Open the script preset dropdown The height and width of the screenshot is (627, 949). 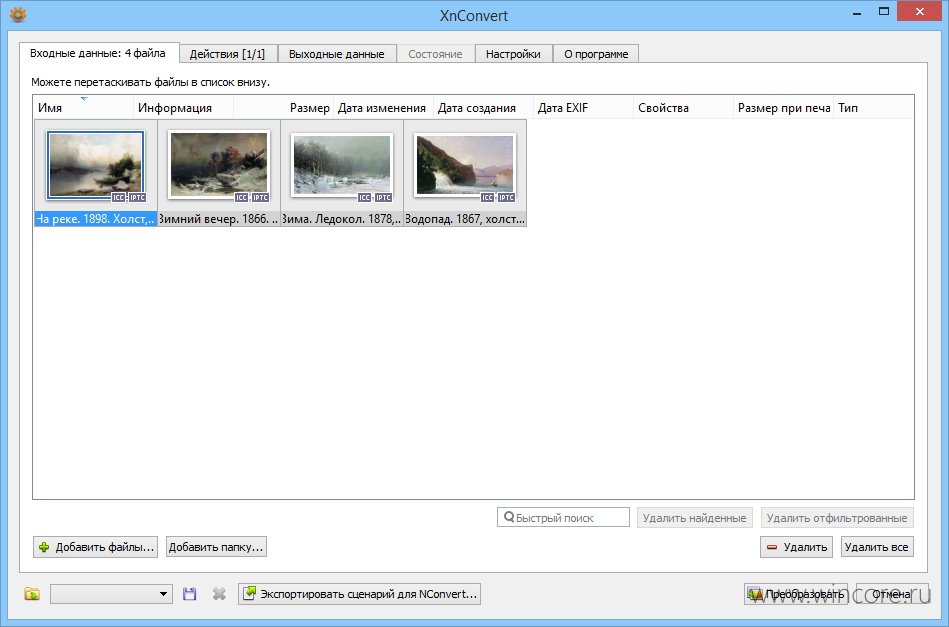pyautogui.click(x=111, y=594)
